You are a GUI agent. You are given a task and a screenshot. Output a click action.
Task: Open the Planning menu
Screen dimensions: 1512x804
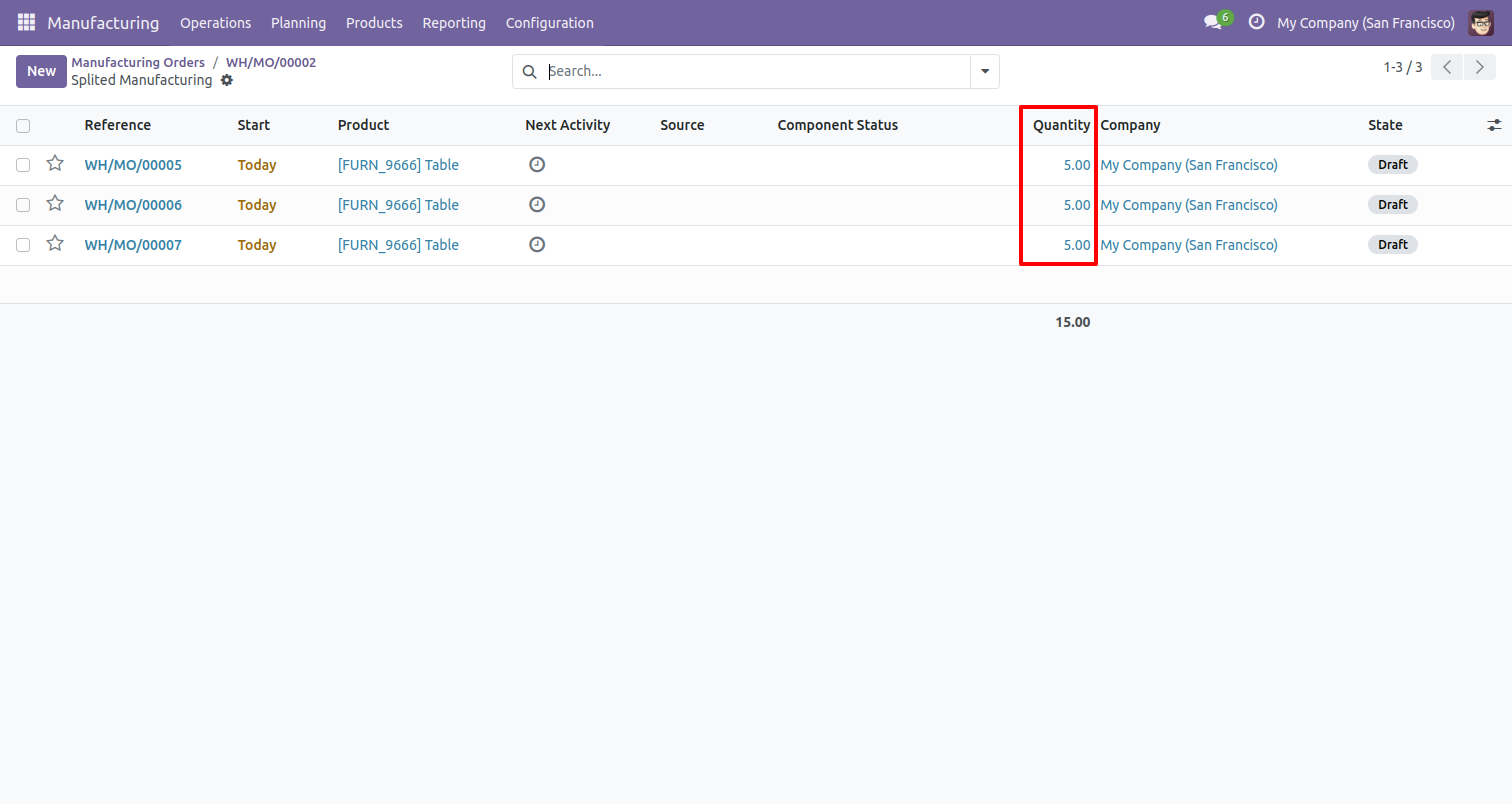(x=298, y=23)
